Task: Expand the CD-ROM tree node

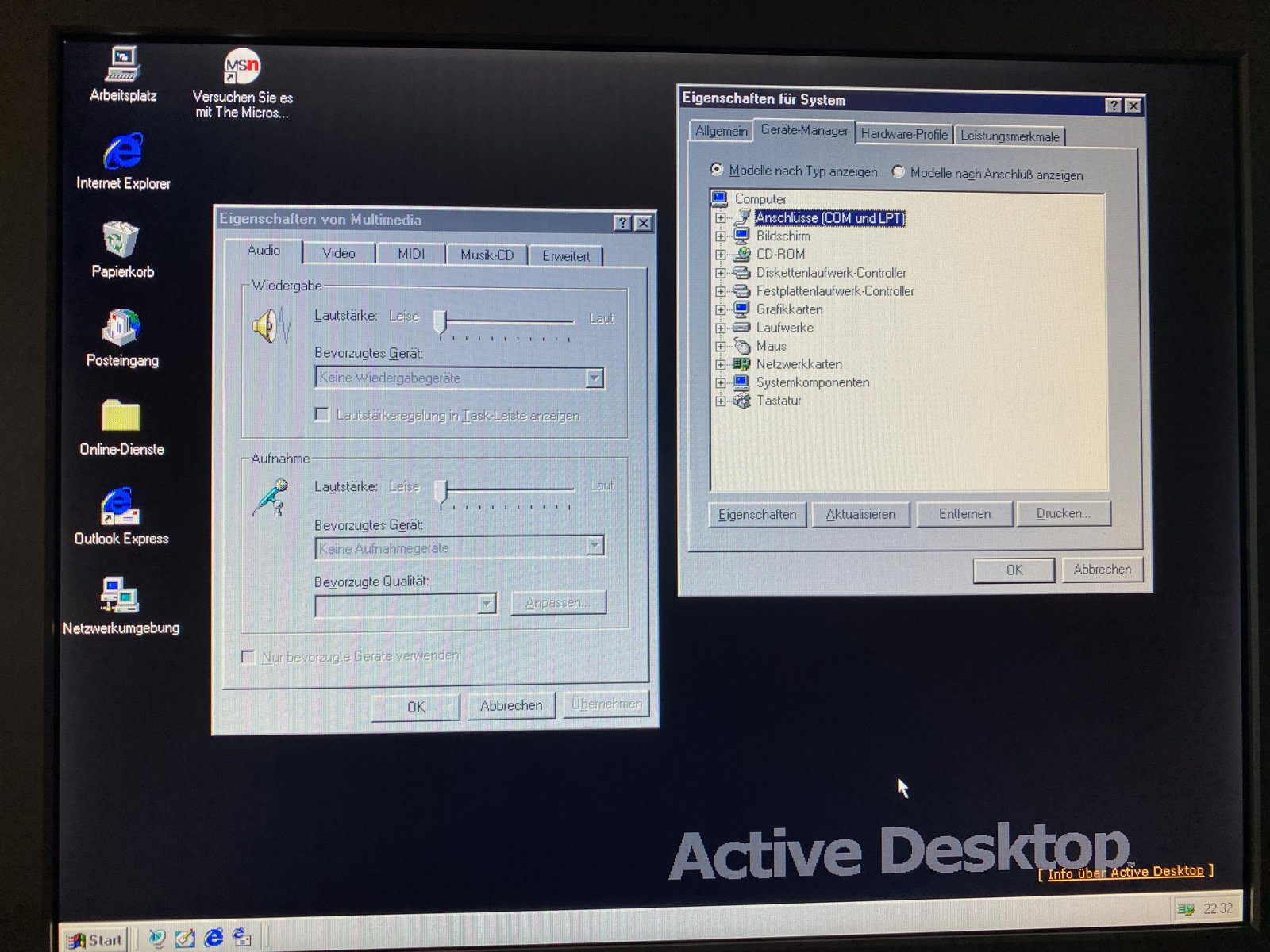Action: 721,254
